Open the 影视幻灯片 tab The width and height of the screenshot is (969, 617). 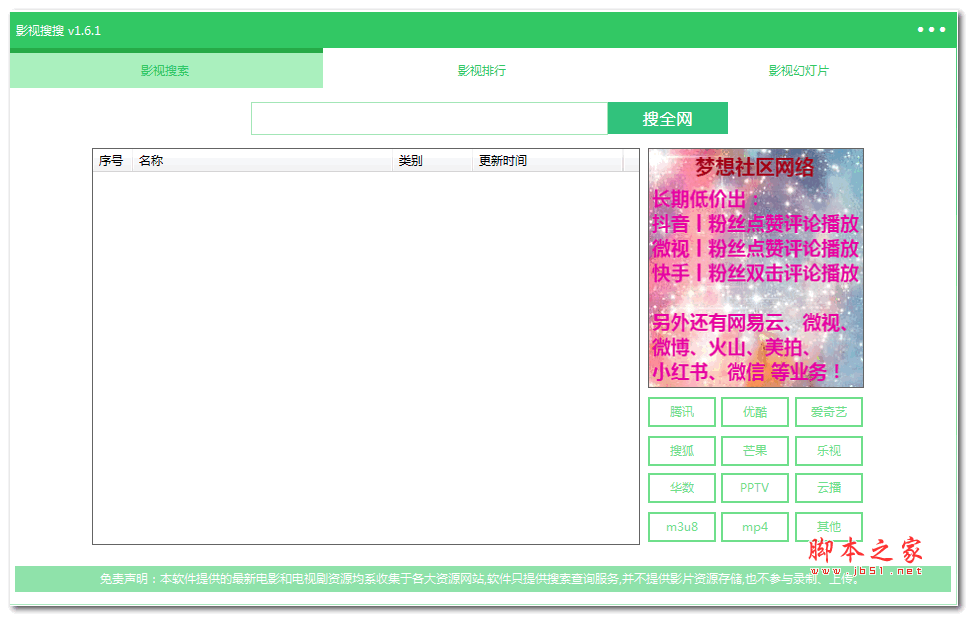(798, 70)
